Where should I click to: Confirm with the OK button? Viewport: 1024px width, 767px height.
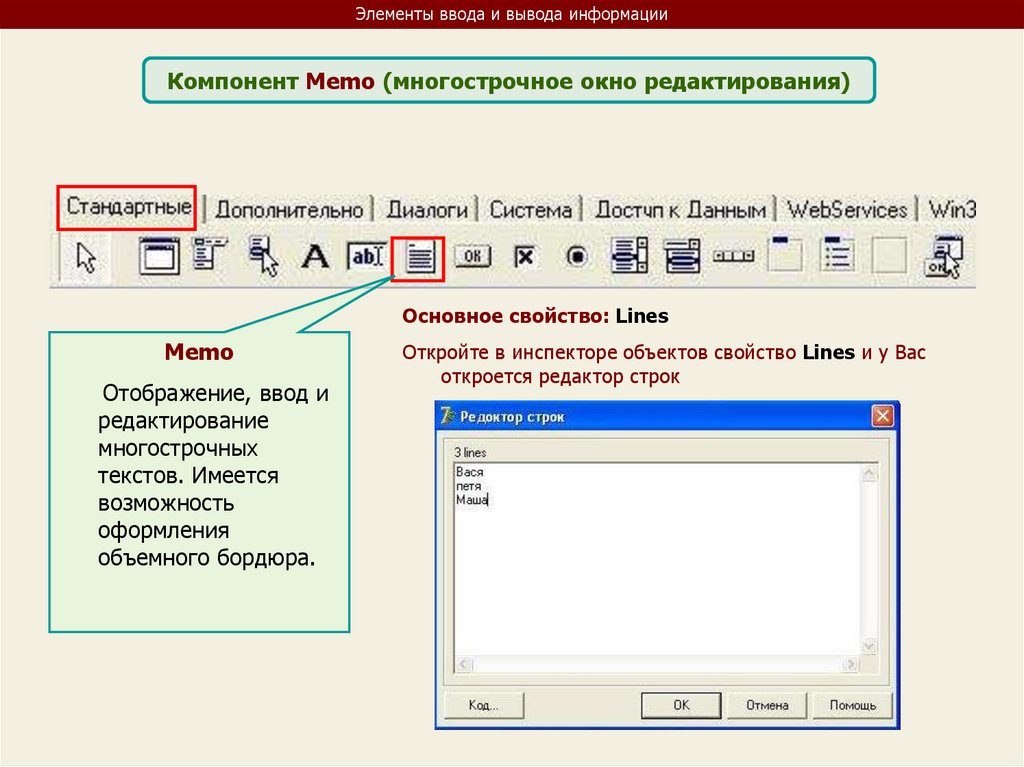(x=681, y=706)
